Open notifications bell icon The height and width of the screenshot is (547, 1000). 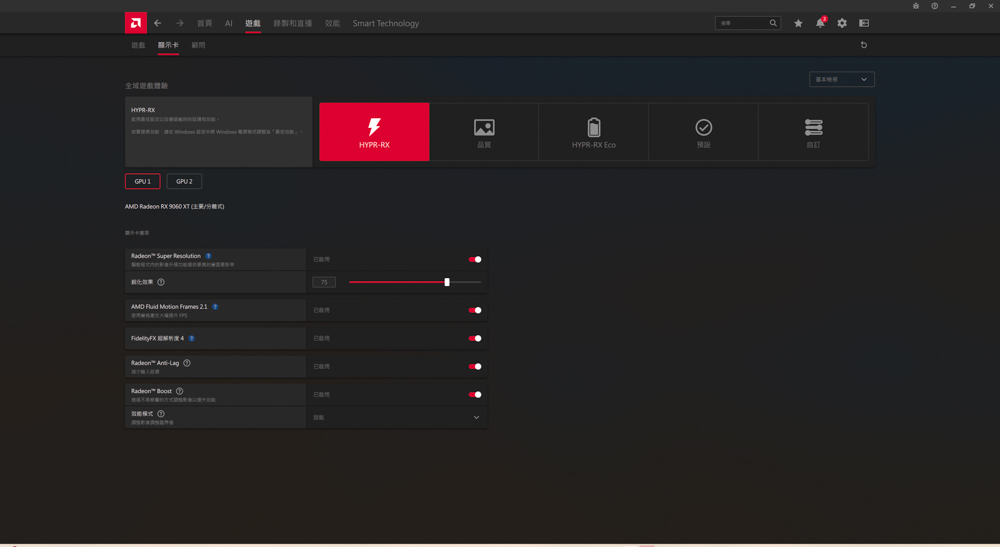820,23
